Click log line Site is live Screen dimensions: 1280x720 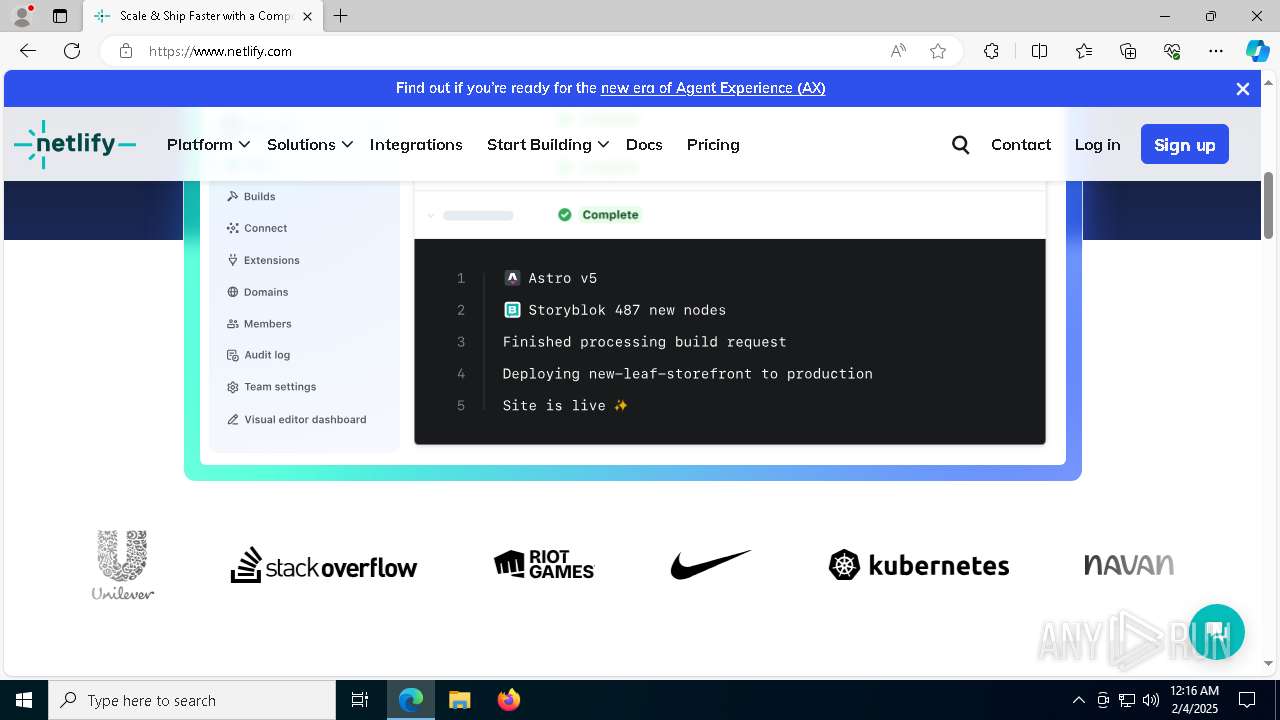point(565,405)
